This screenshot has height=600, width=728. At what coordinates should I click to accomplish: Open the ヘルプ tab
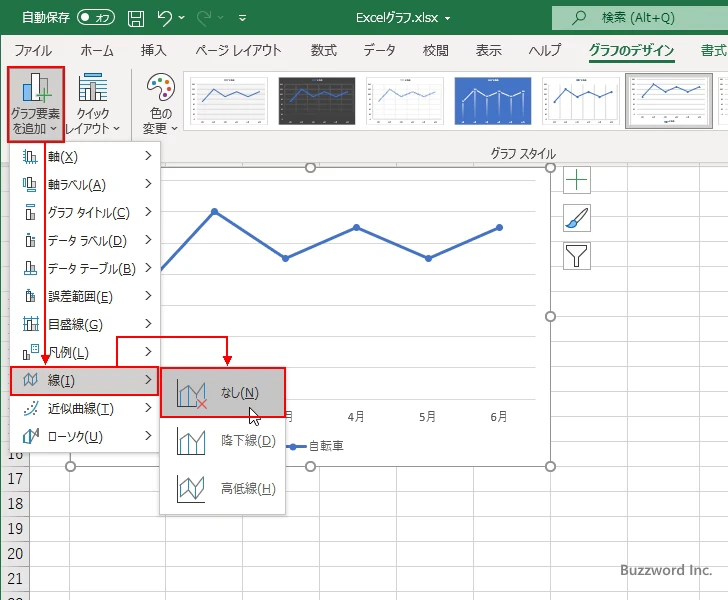coord(545,50)
